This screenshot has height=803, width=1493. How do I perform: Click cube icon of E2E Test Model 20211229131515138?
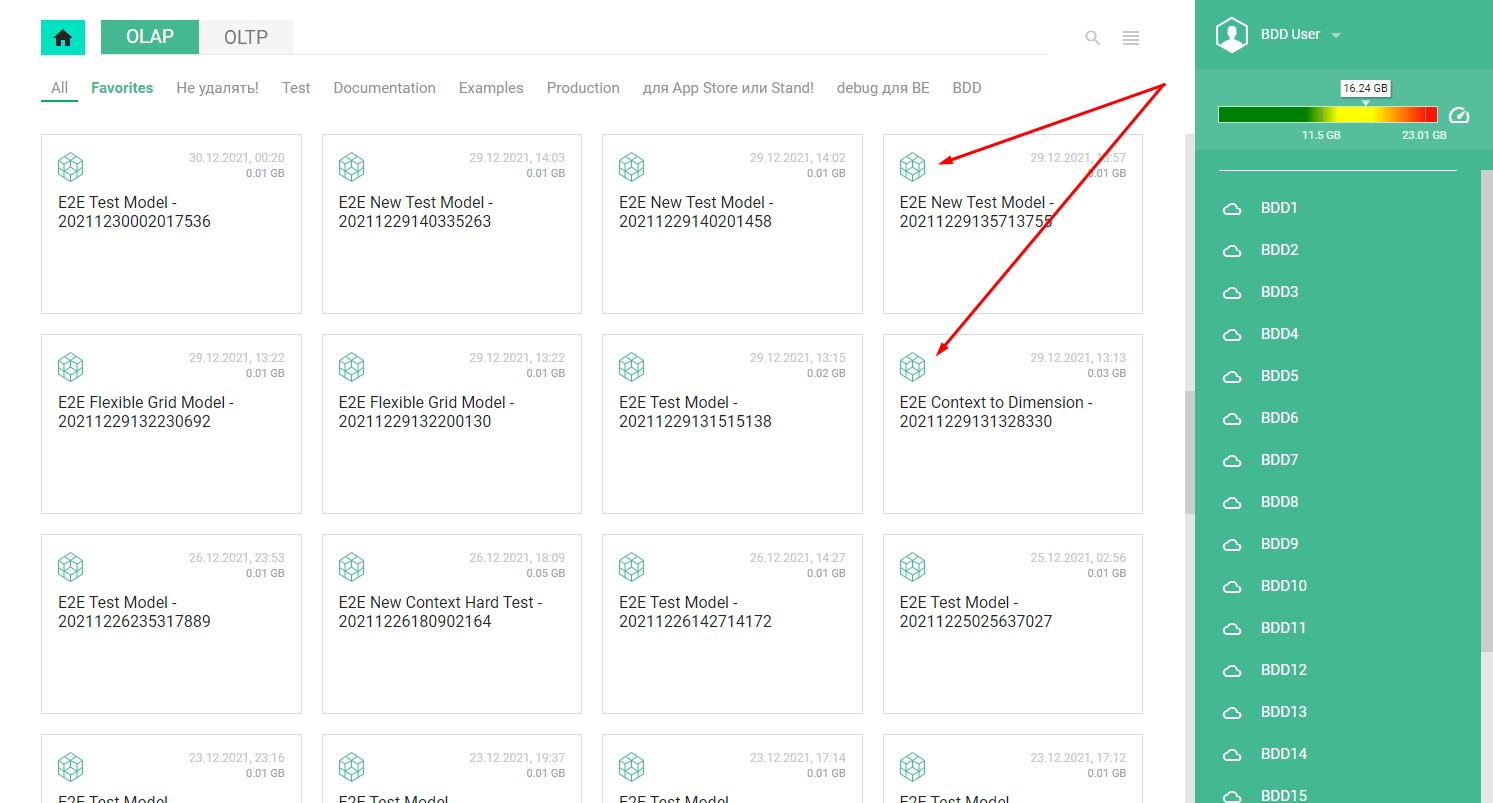click(x=631, y=367)
